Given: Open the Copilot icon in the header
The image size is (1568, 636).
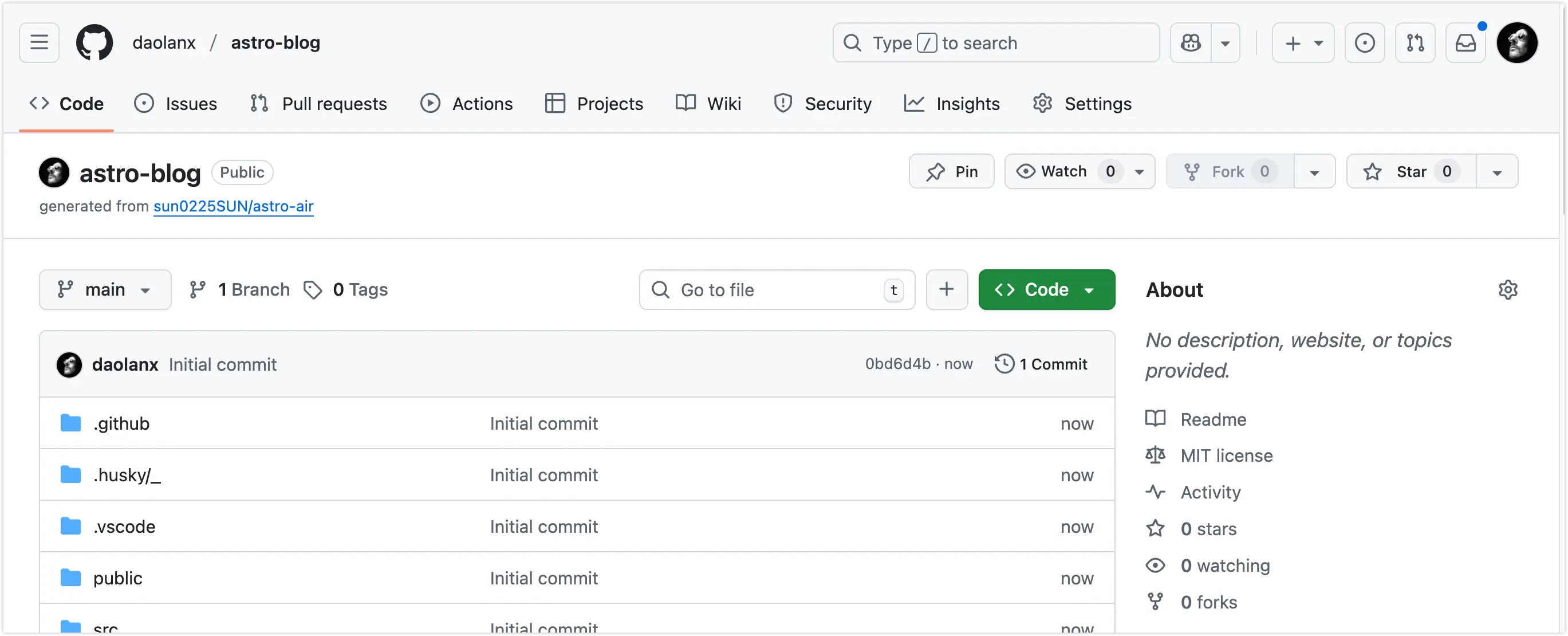Looking at the screenshot, I should pos(1190,42).
